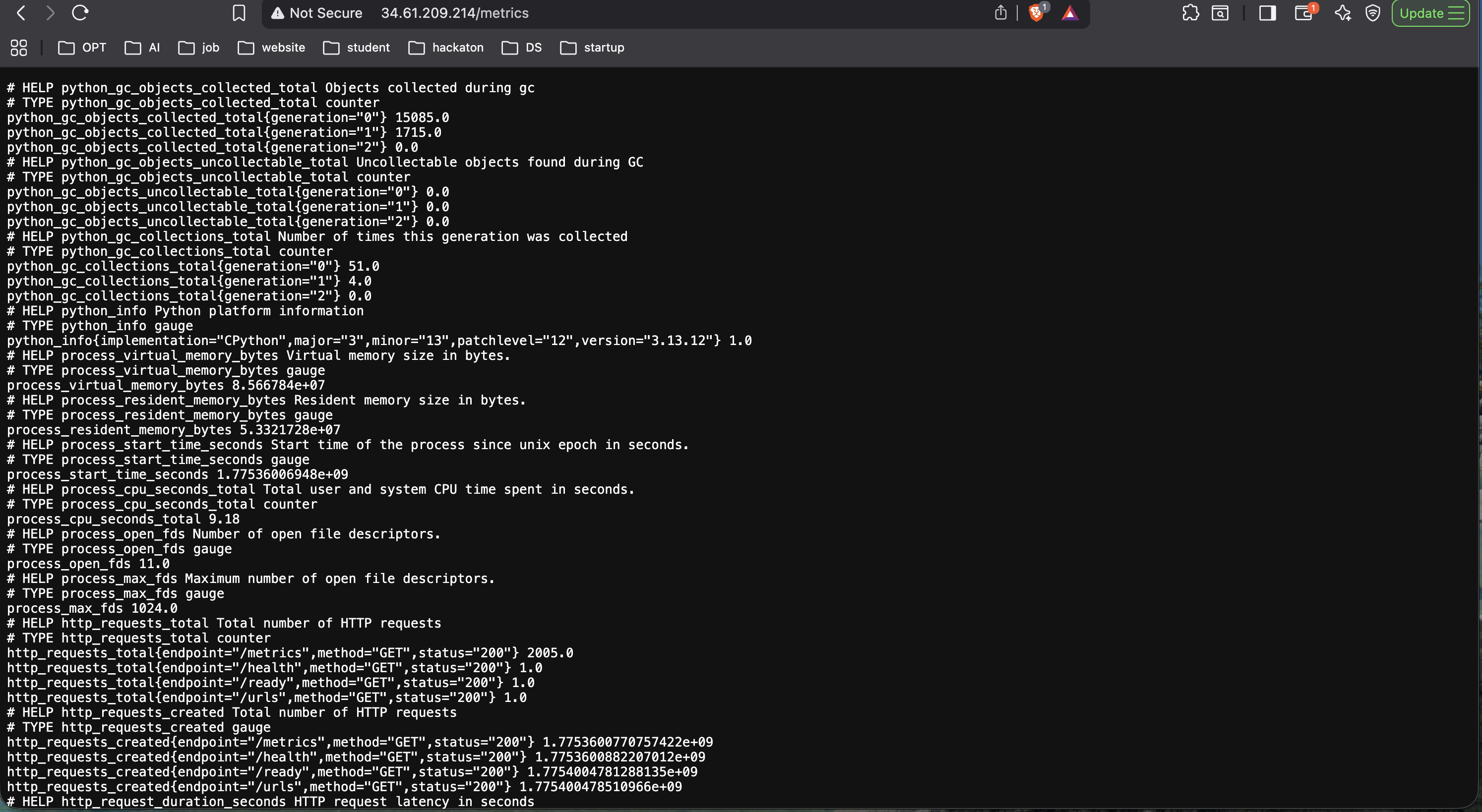This screenshot has height=812, width=1482.
Task: Click the Brave VPN shield icon
Action: coord(1373,13)
